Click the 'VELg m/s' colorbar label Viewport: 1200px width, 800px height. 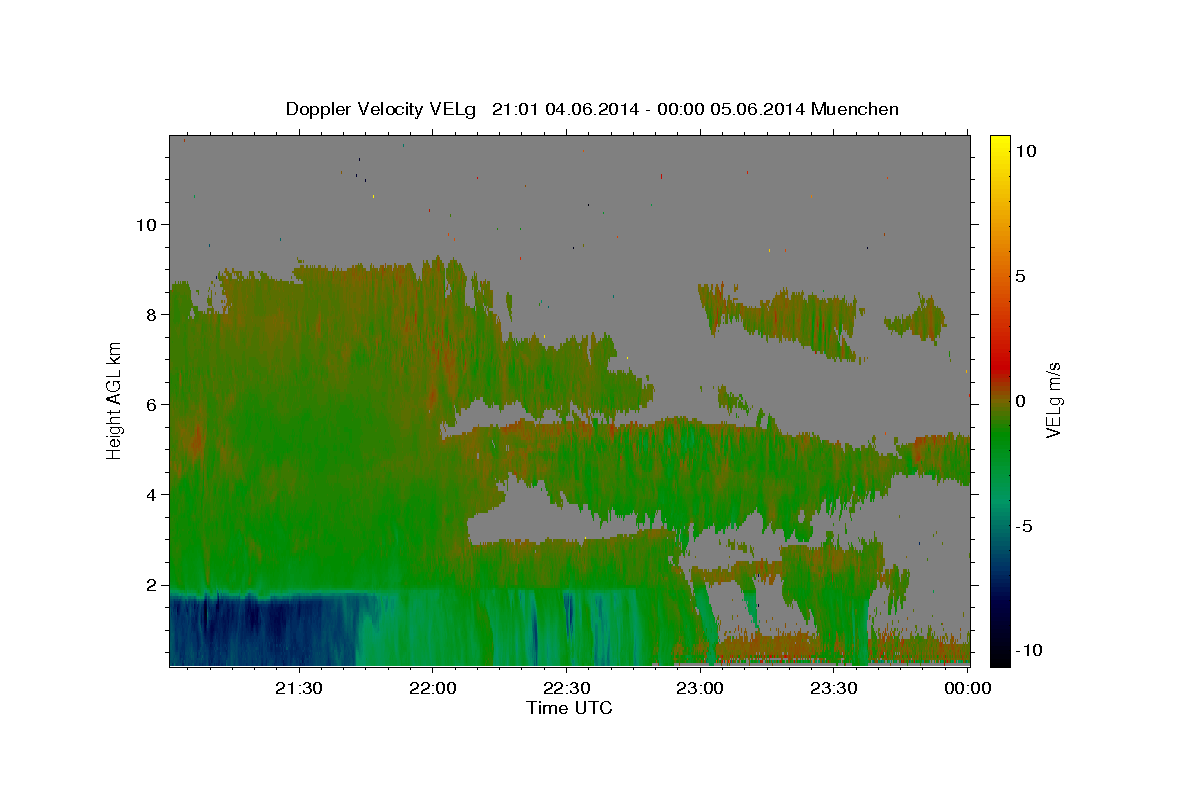(1053, 401)
